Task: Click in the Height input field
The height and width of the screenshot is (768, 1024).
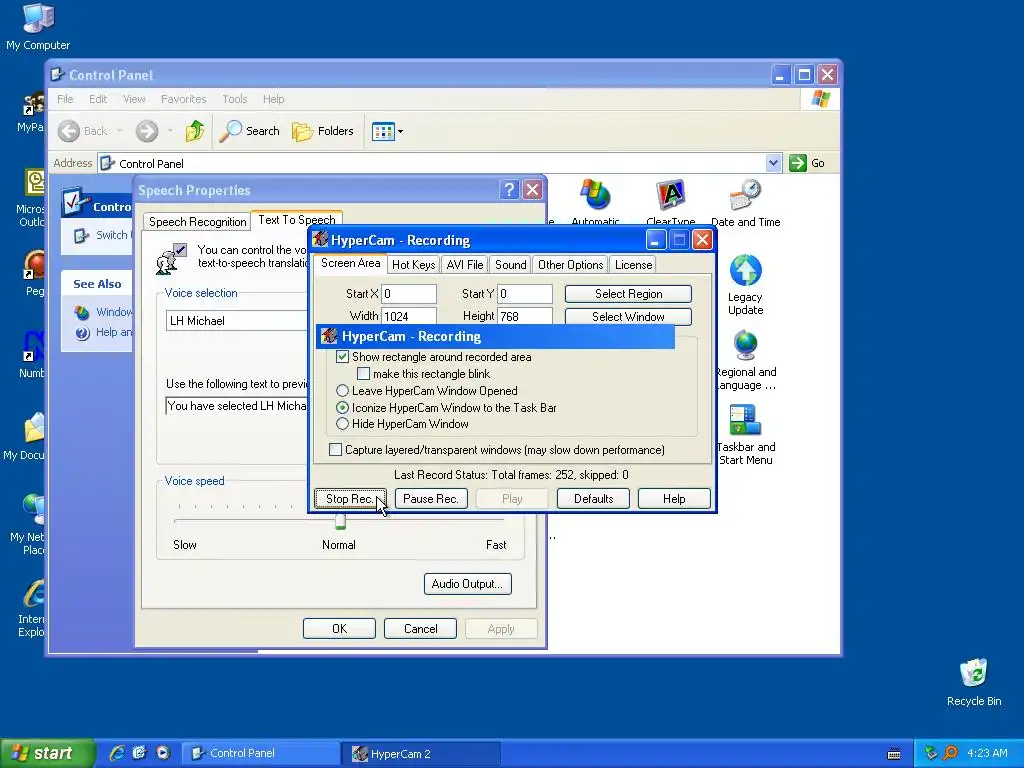Action: click(525, 316)
